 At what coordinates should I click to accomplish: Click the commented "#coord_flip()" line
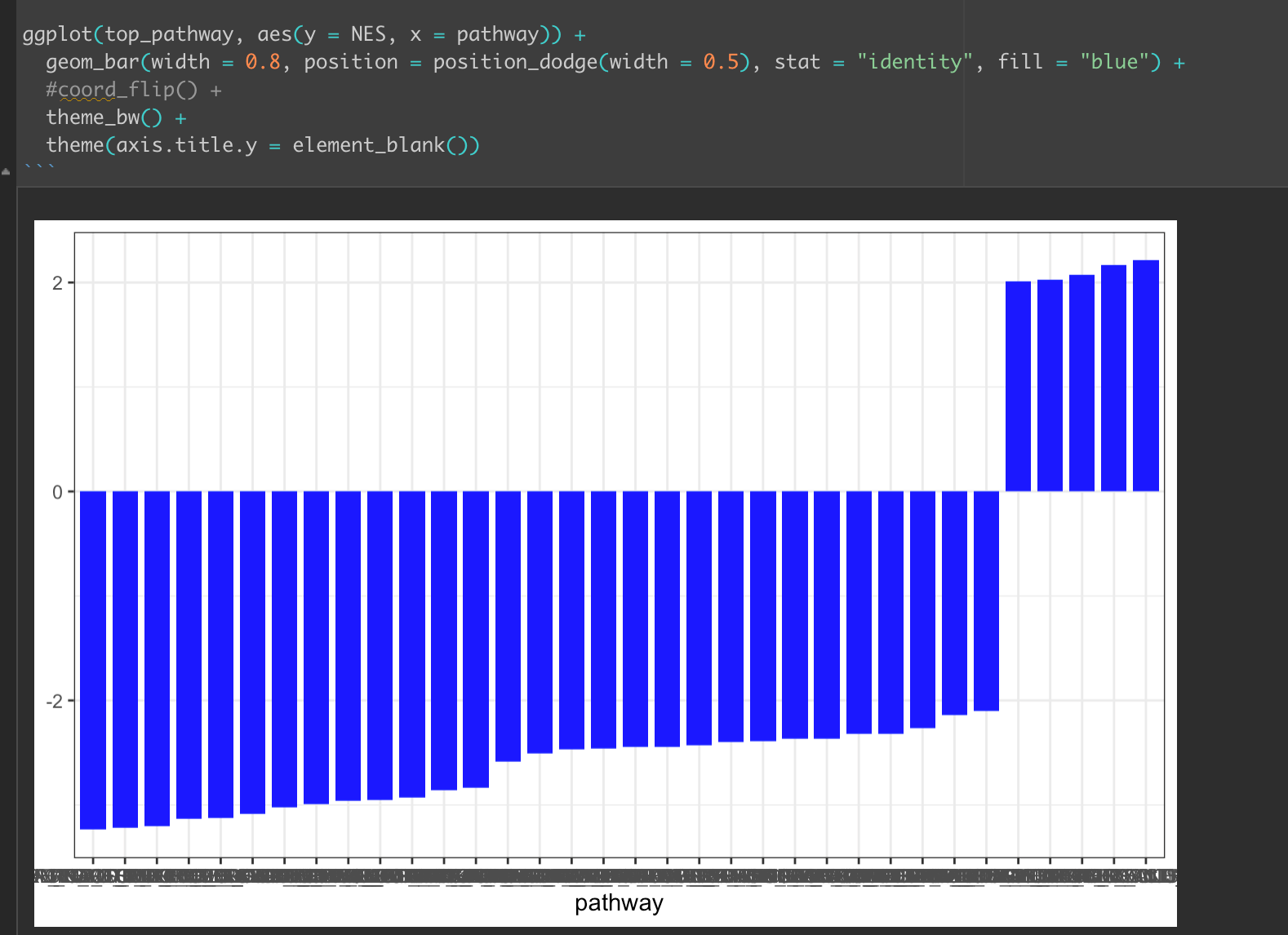122,90
